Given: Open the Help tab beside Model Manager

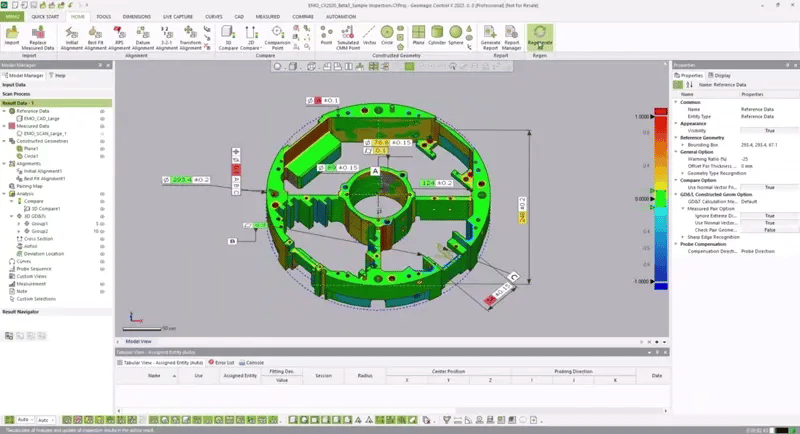Looking at the screenshot, I should pyautogui.click(x=59, y=75).
